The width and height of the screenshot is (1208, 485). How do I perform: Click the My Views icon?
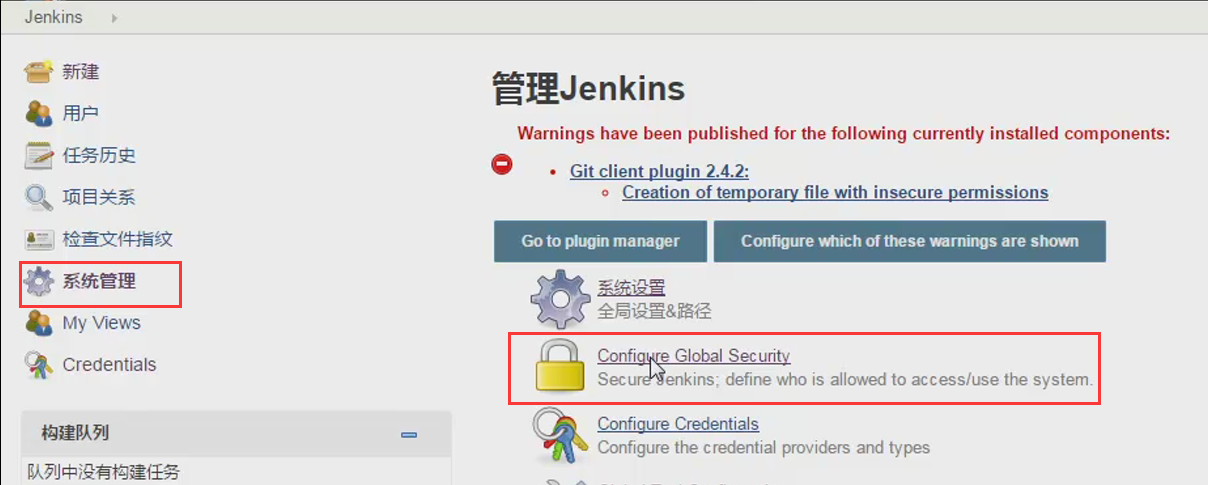[39, 323]
